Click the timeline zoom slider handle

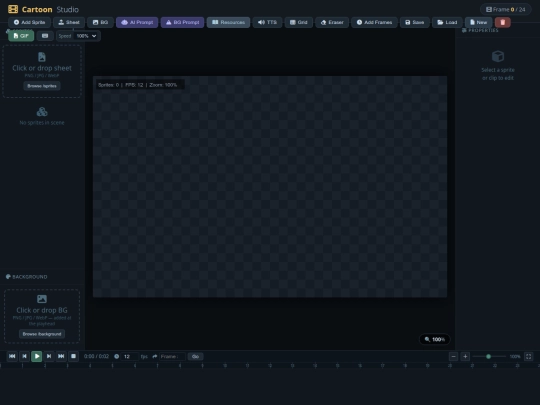488,356
